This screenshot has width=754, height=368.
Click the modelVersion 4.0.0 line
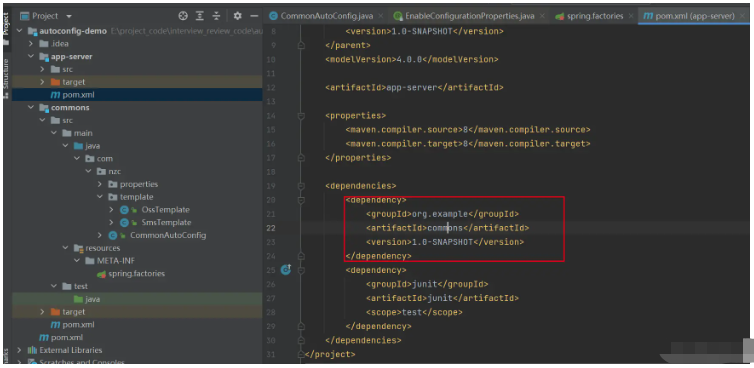tap(412, 60)
